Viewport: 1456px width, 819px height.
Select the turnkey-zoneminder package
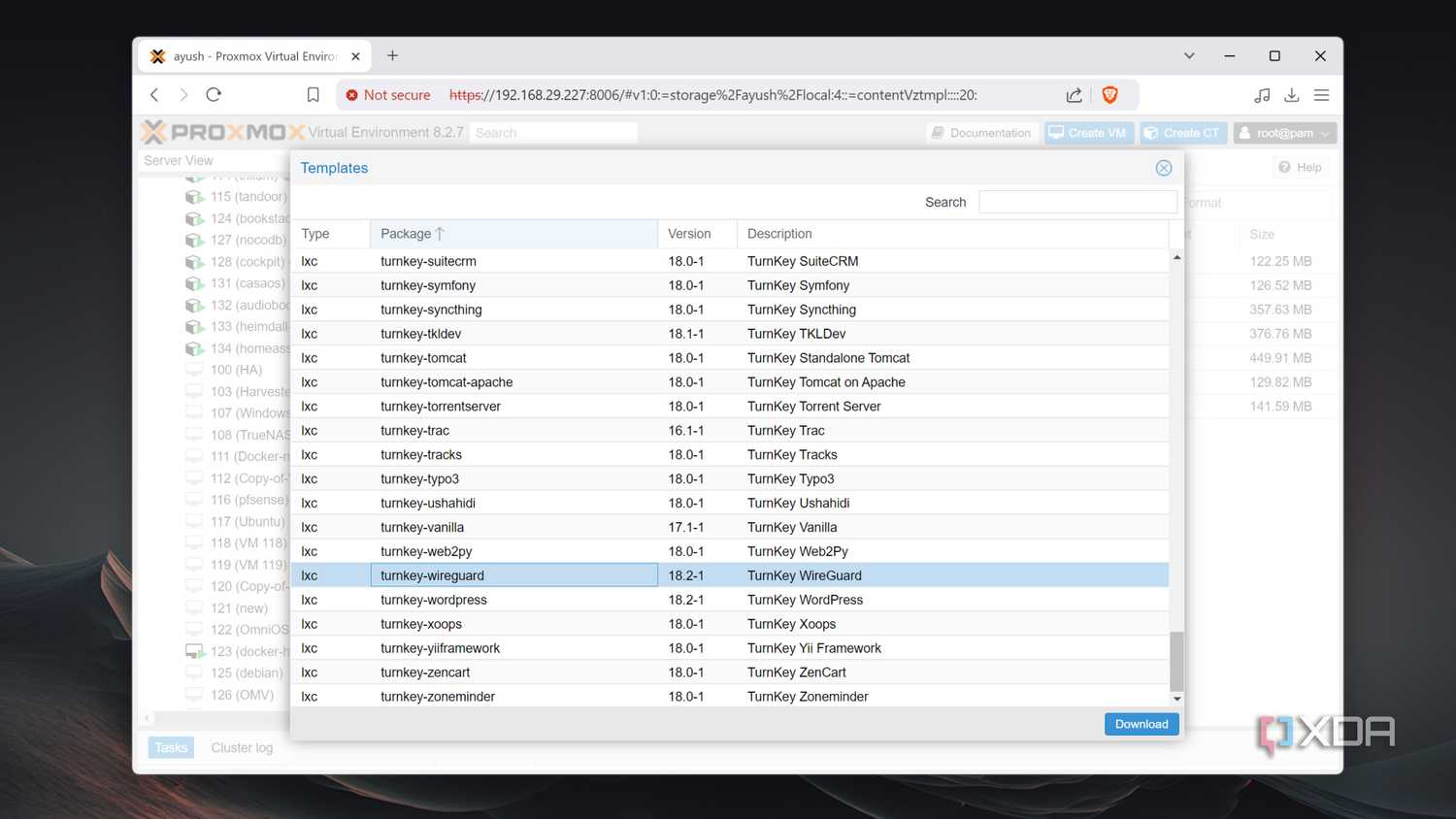pos(438,697)
